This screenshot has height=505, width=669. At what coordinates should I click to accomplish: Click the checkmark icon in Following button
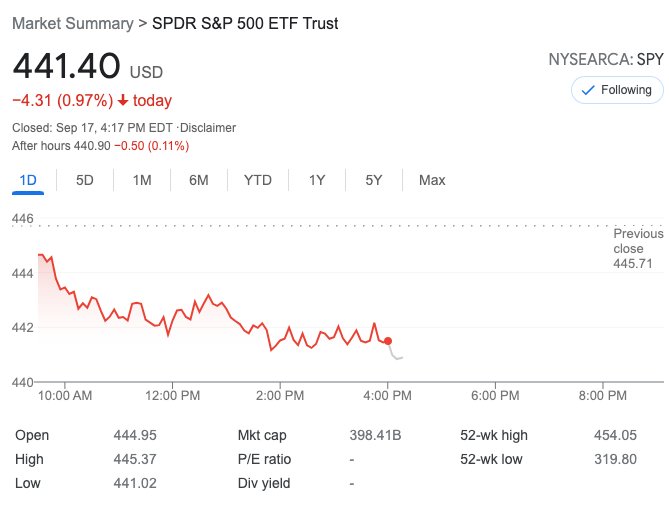587,90
